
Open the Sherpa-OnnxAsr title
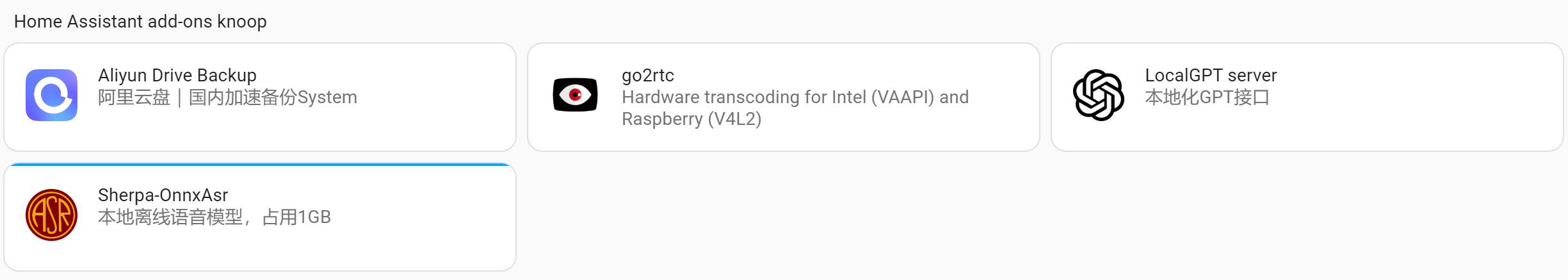[163, 195]
